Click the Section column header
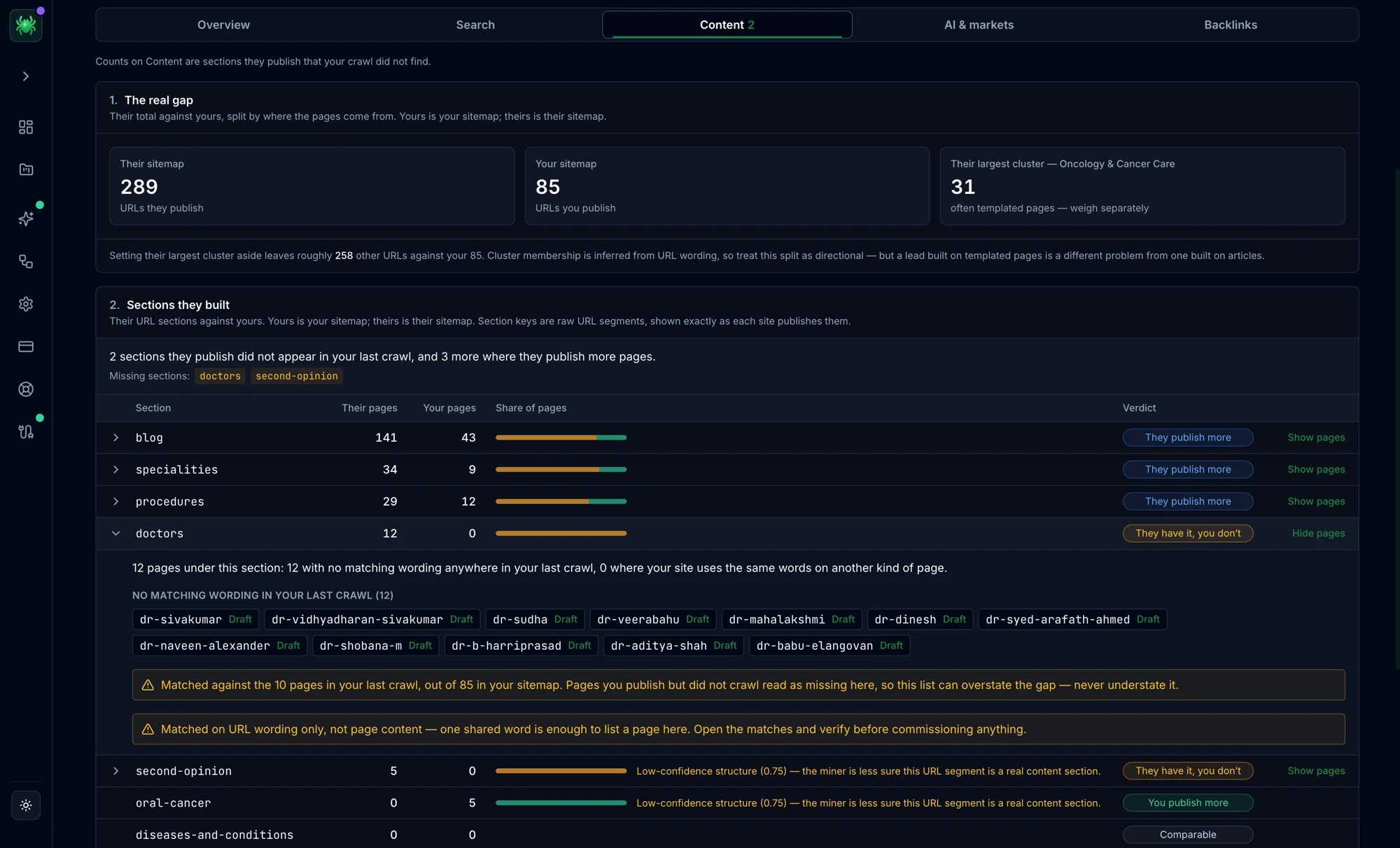The height and width of the screenshot is (848, 1400). [153, 408]
